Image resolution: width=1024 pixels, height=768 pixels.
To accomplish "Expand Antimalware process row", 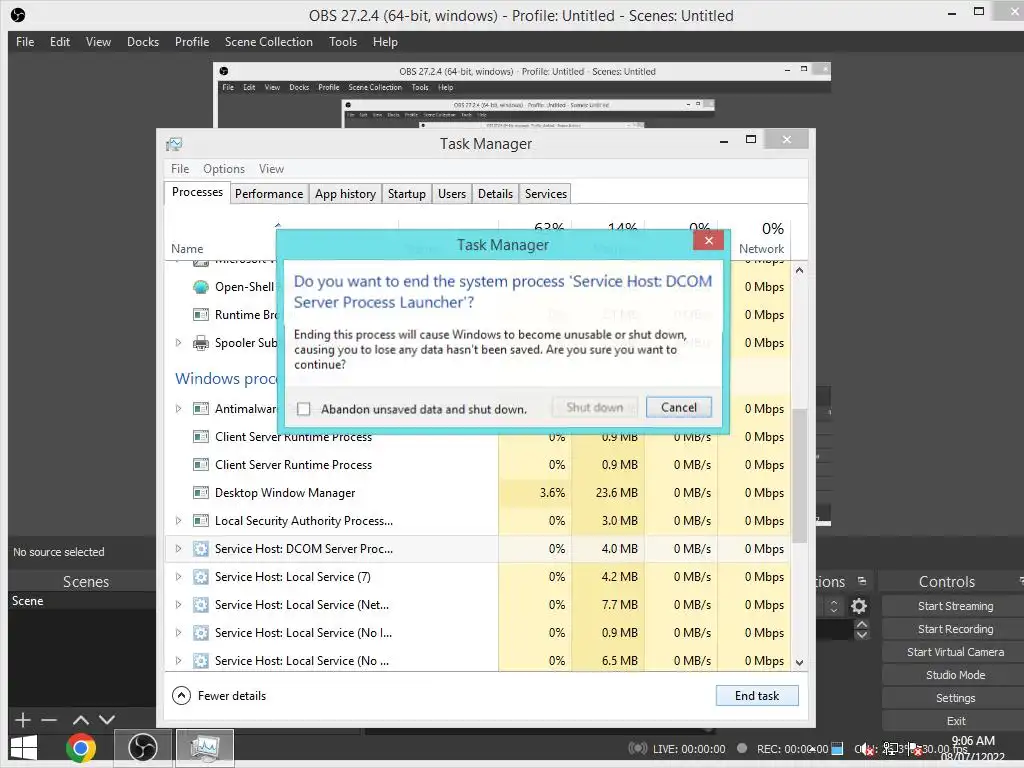I will tap(178, 409).
